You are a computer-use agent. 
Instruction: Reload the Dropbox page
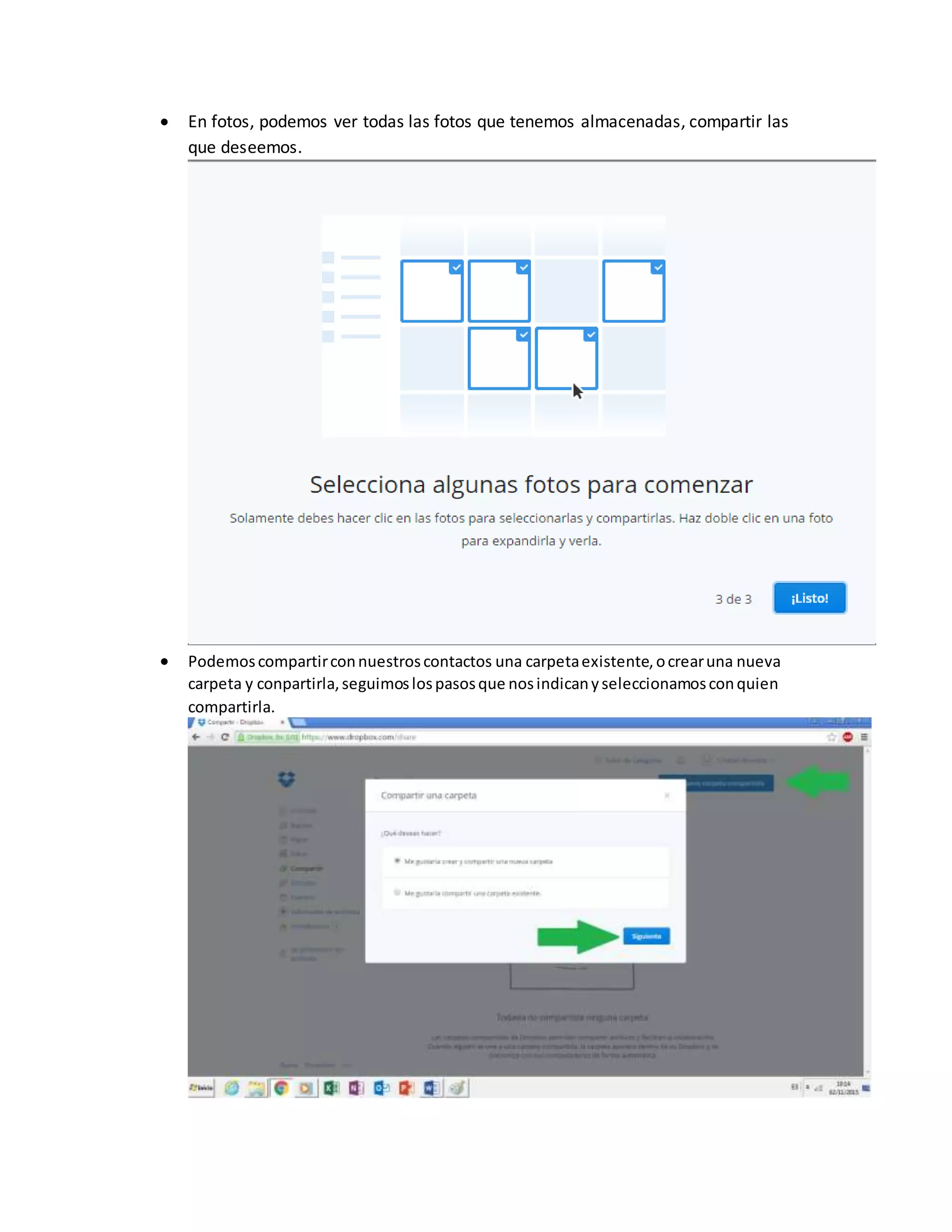click(x=225, y=737)
